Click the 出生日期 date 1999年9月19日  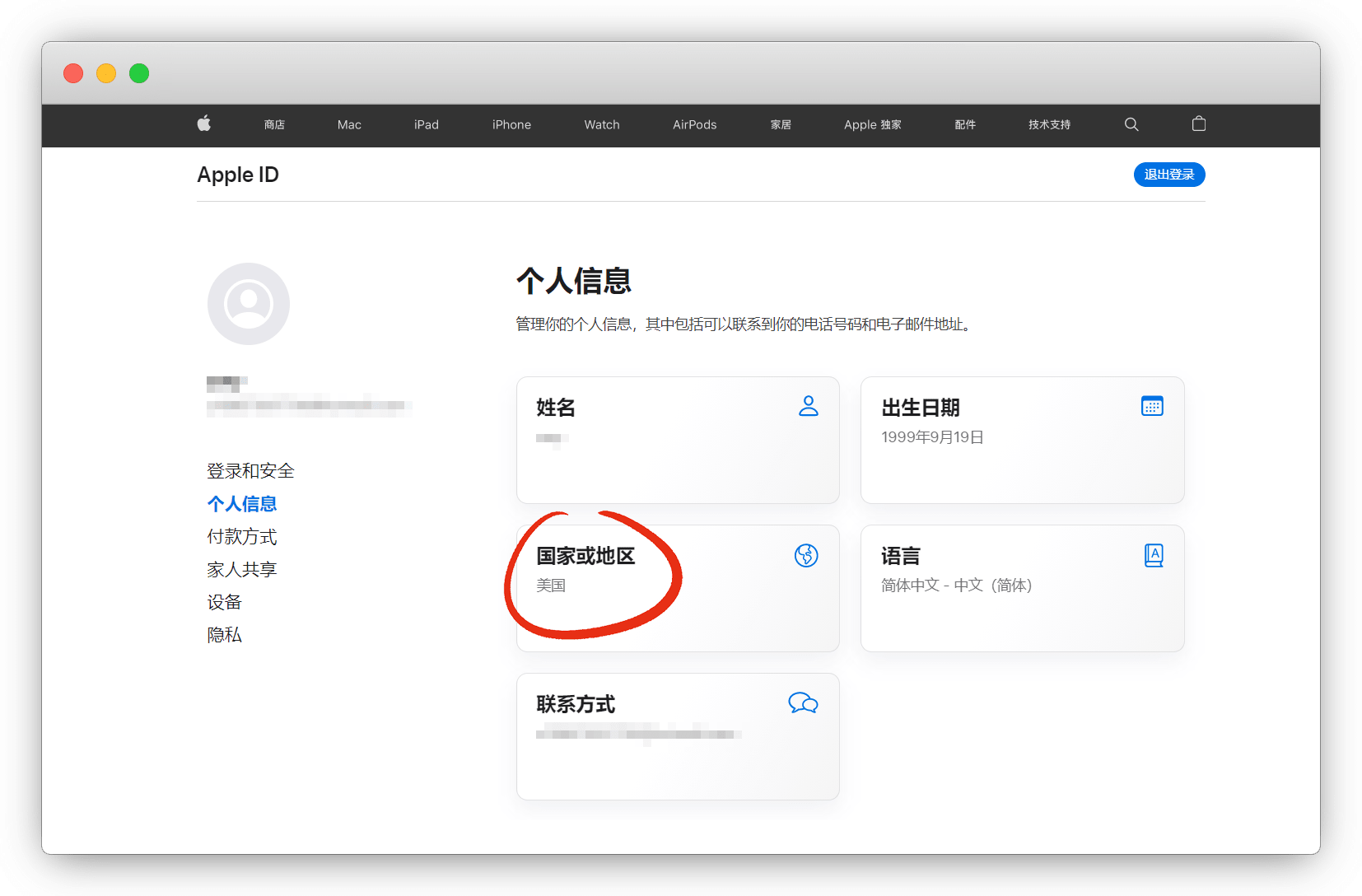coord(932,437)
